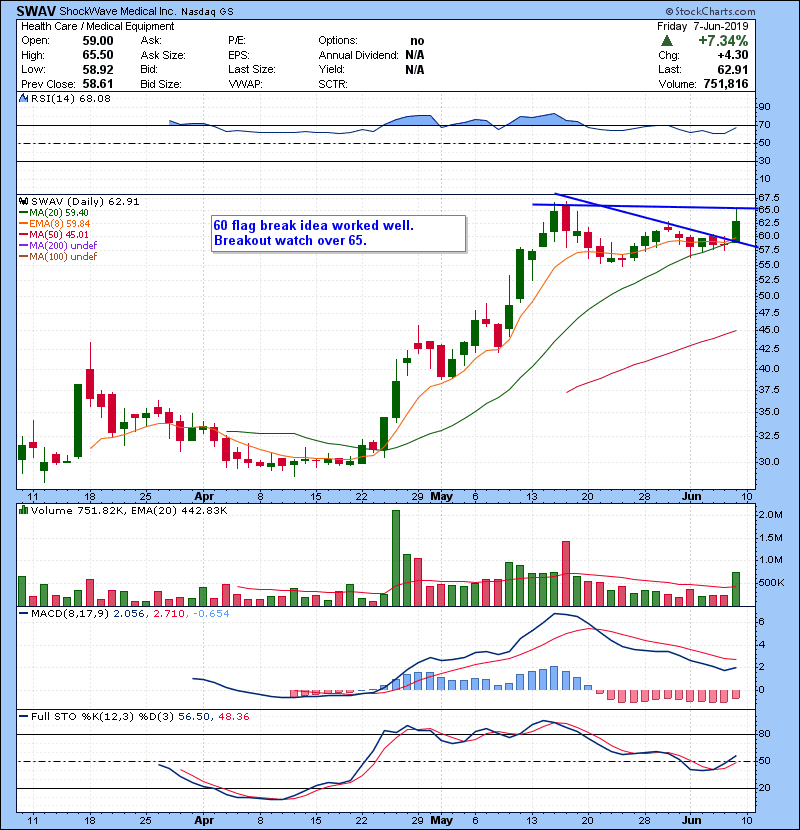
Task: Click the High value 65.50
Action: pos(97,55)
